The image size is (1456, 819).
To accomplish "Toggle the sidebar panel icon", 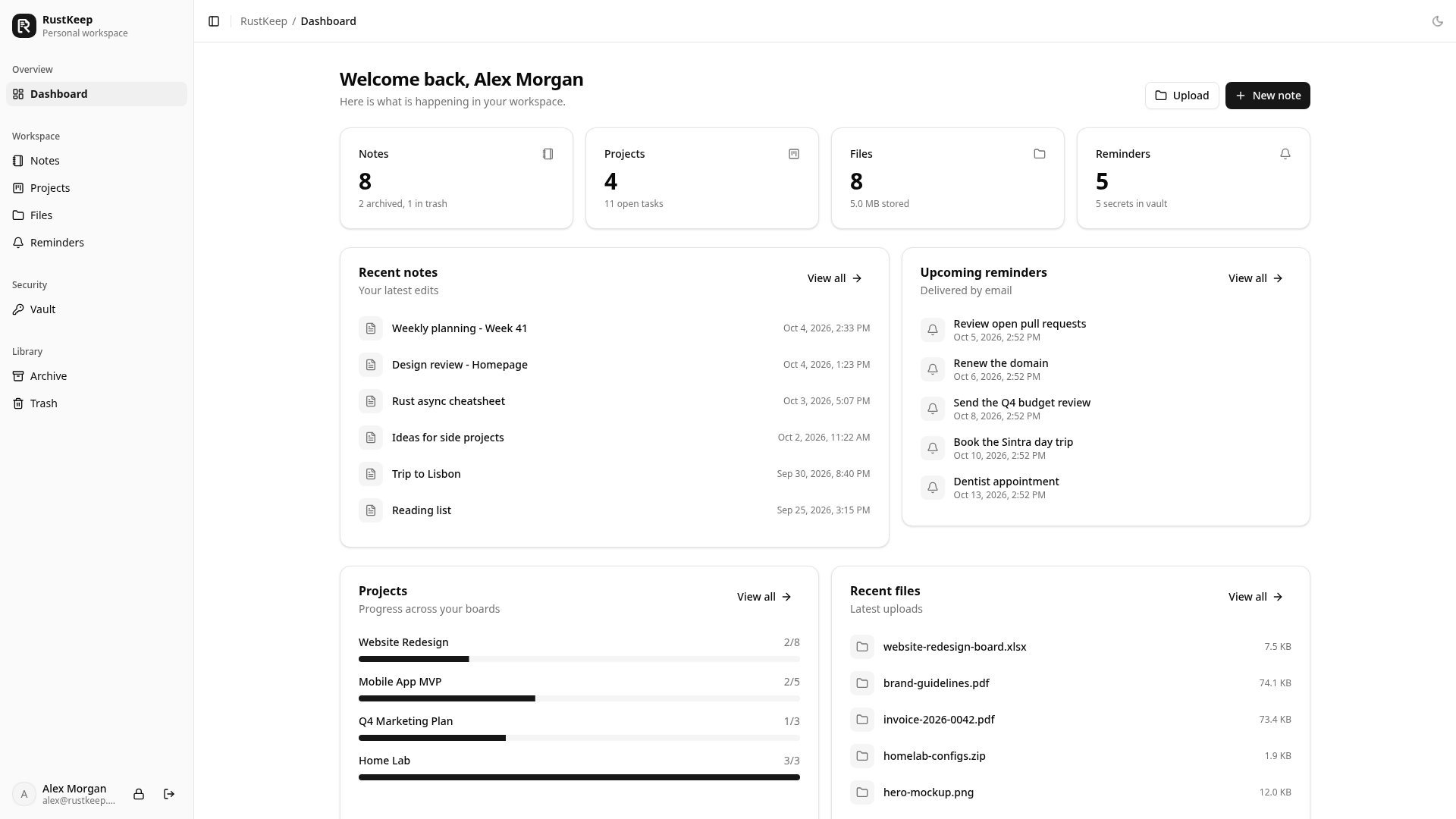I will click(214, 21).
